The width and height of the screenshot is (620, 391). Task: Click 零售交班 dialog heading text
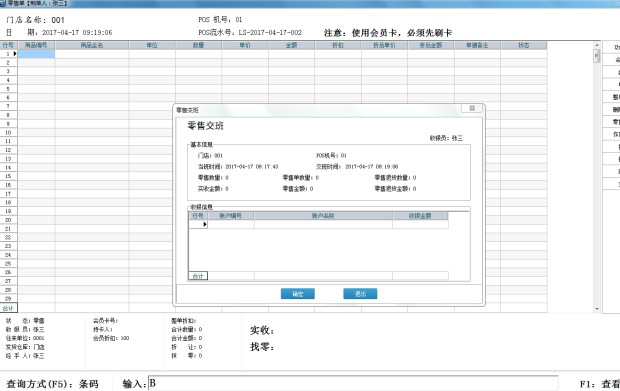coord(206,126)
